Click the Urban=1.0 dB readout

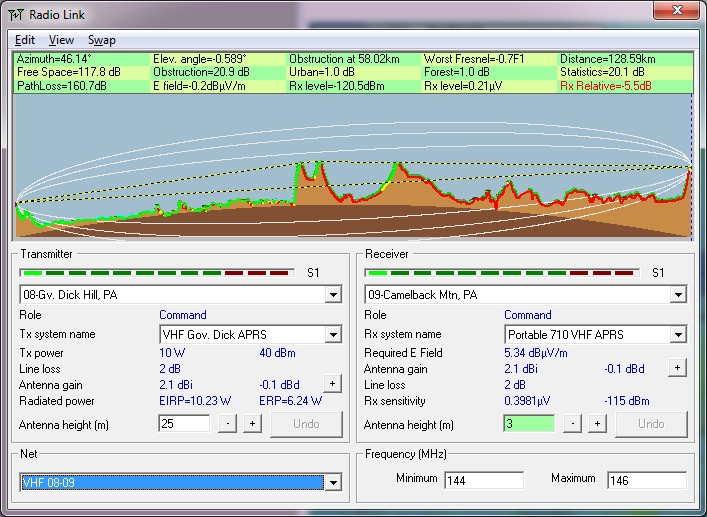[x=322, y=72]
